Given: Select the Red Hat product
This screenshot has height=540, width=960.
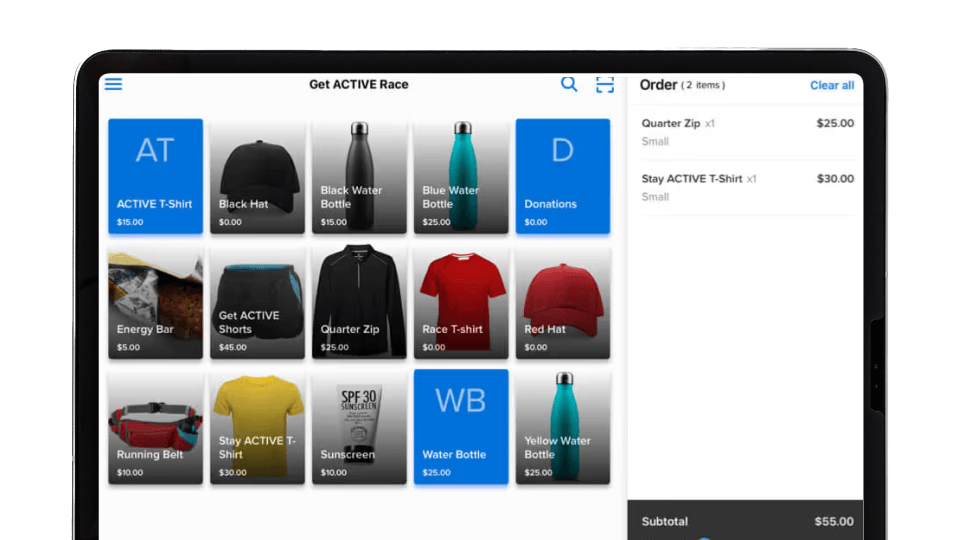Looking at the screenshot, I should (x=563, y=301).
